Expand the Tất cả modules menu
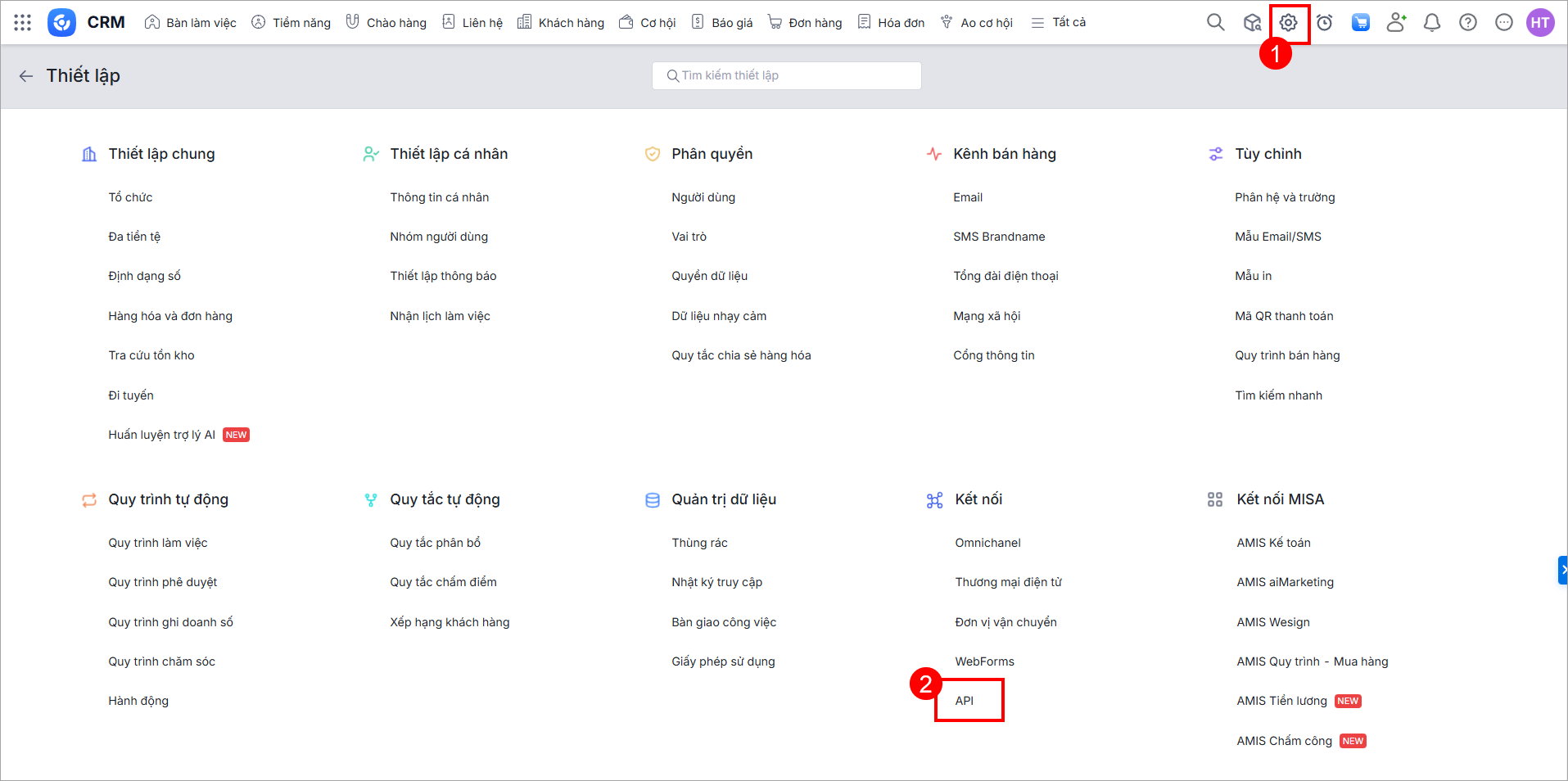The image size is (1568, 781). pyautogui.click(x=1059, y=23)
